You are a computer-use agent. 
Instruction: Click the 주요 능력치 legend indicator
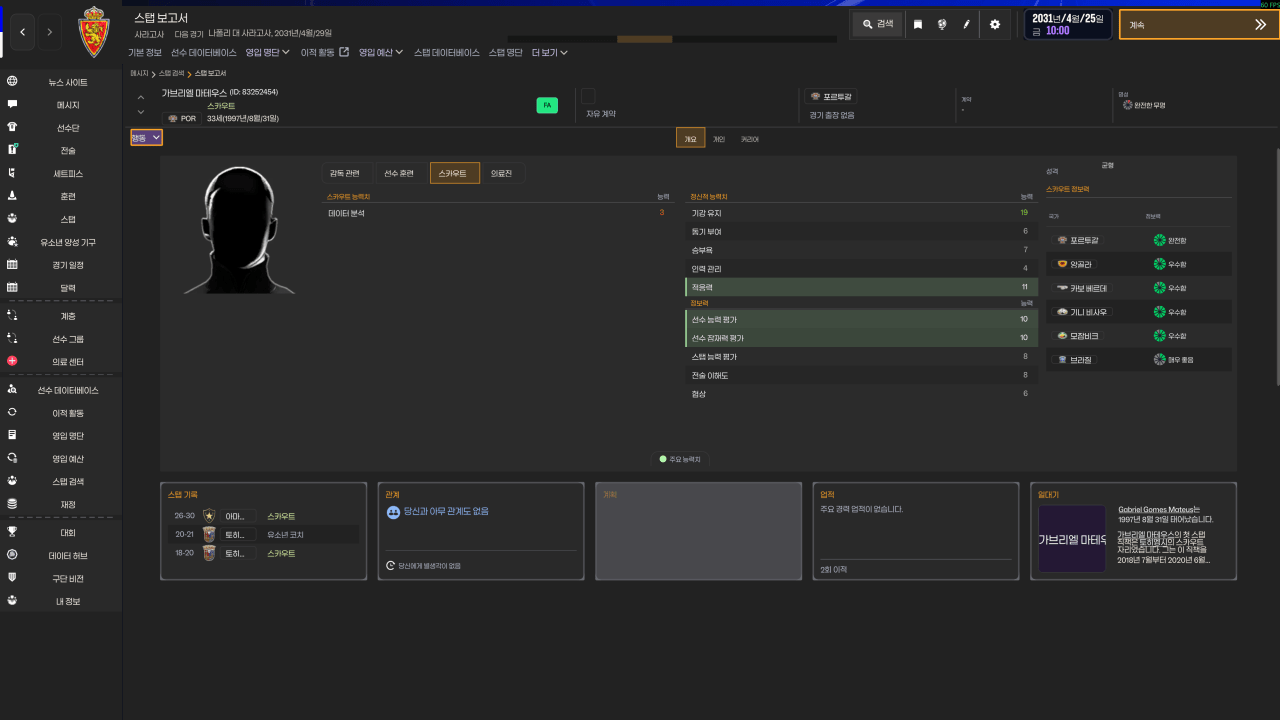[680, 459]
